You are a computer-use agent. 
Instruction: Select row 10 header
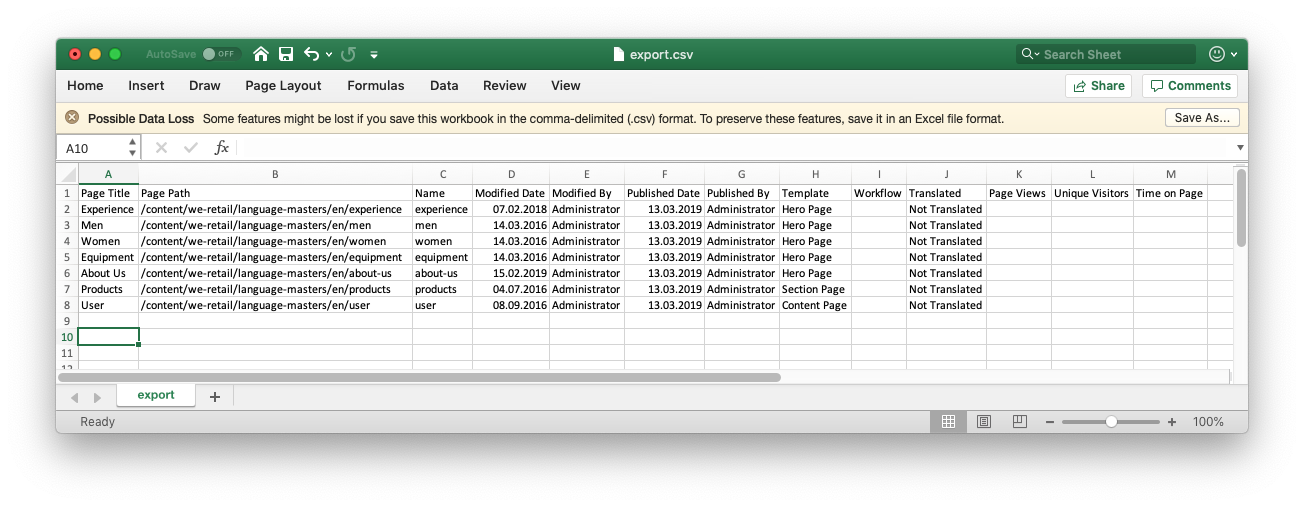point(68,337)
